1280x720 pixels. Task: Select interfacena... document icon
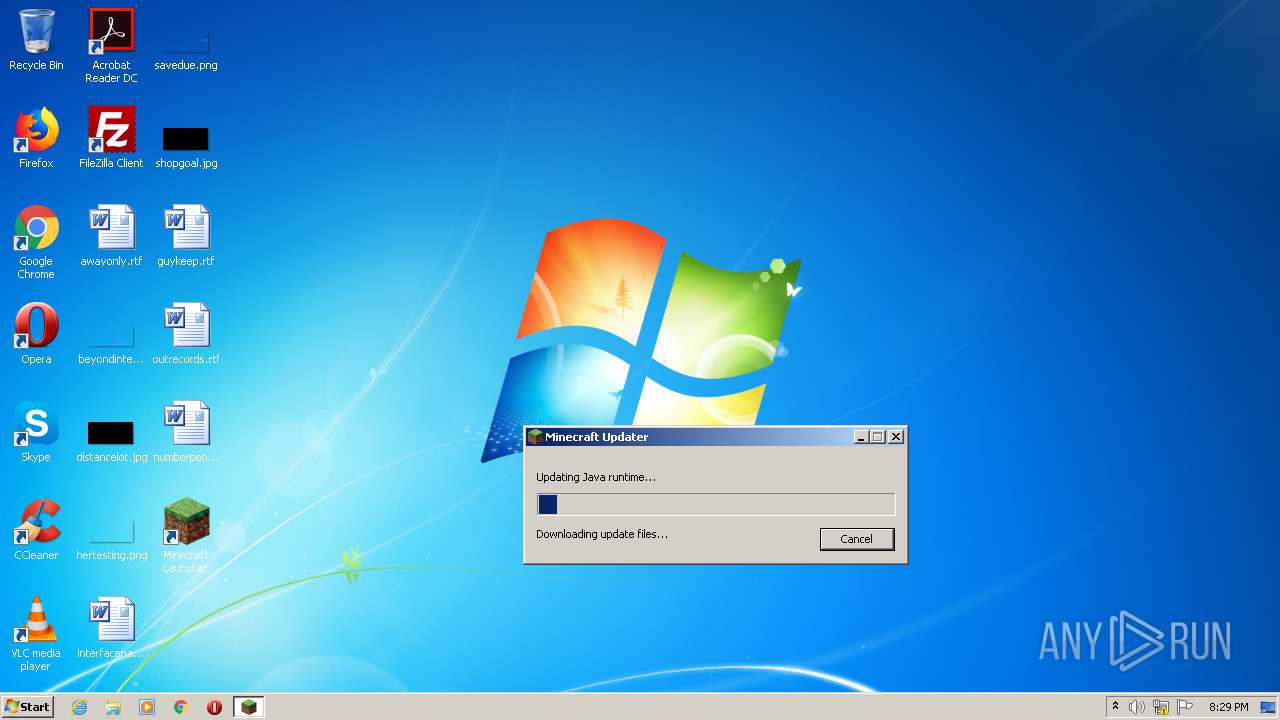(x=111, y=628)
